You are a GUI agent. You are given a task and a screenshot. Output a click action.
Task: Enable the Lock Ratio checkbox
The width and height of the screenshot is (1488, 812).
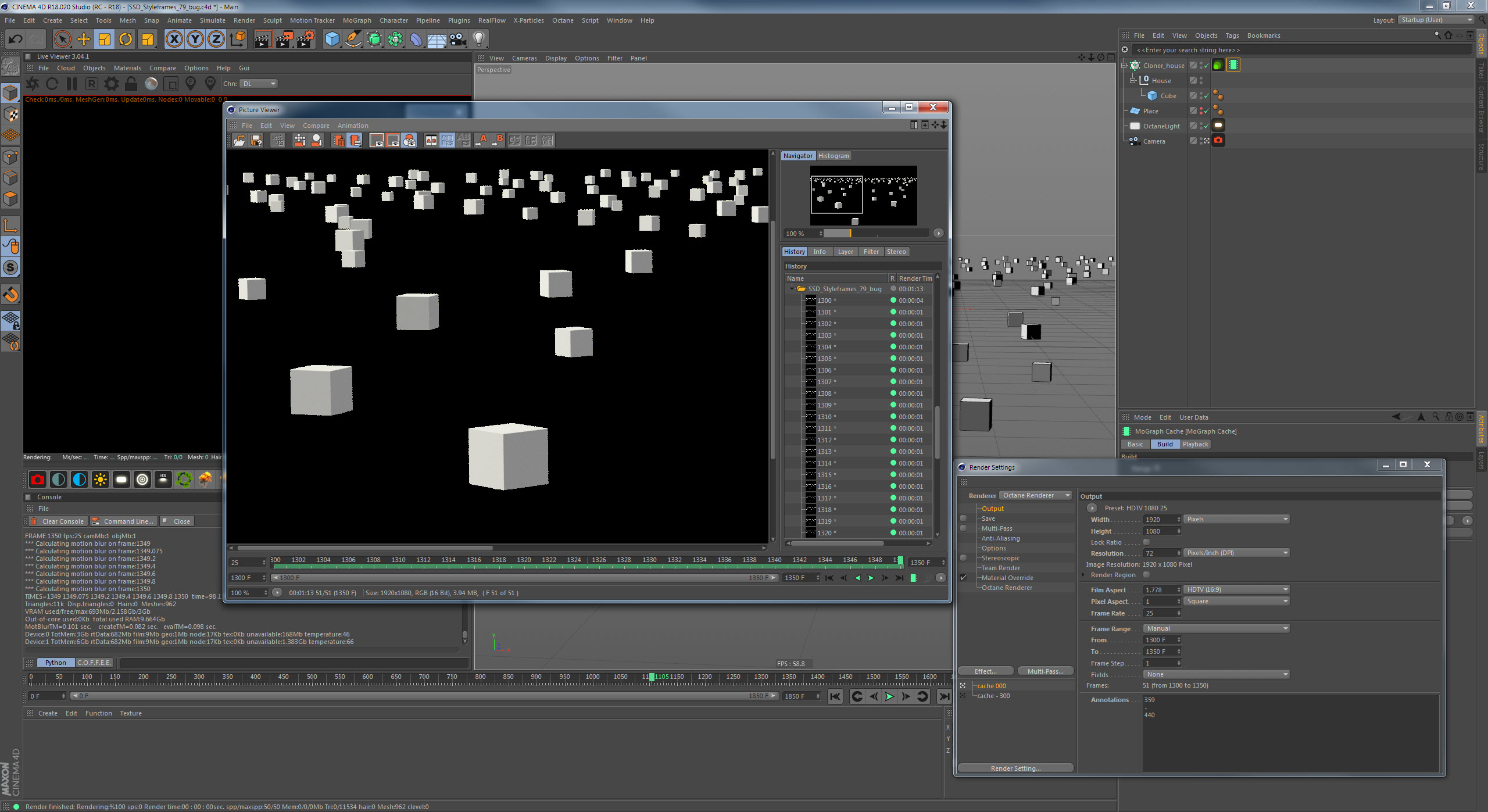1147,542
